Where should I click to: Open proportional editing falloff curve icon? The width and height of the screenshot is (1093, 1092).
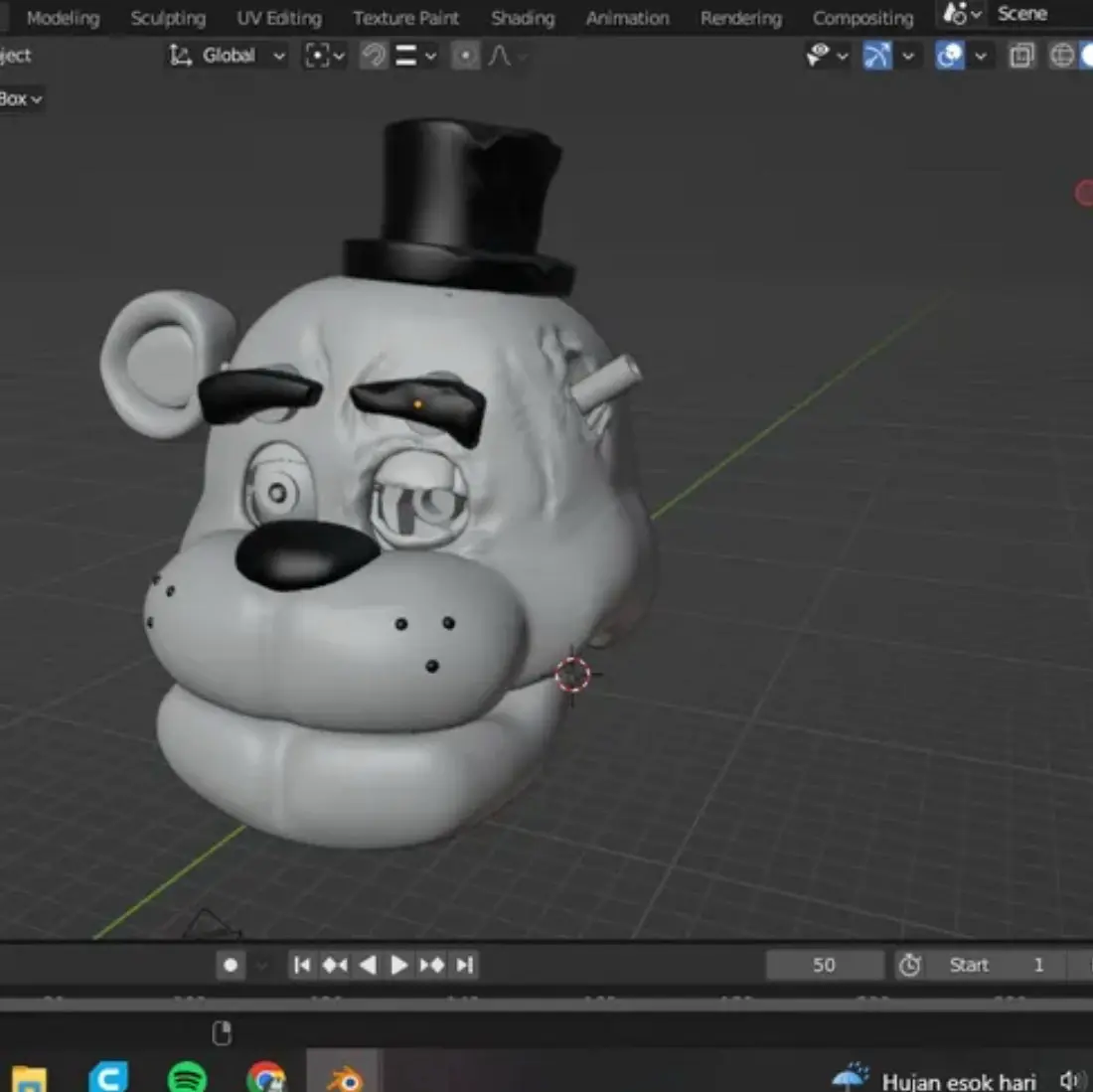point(499,56)
